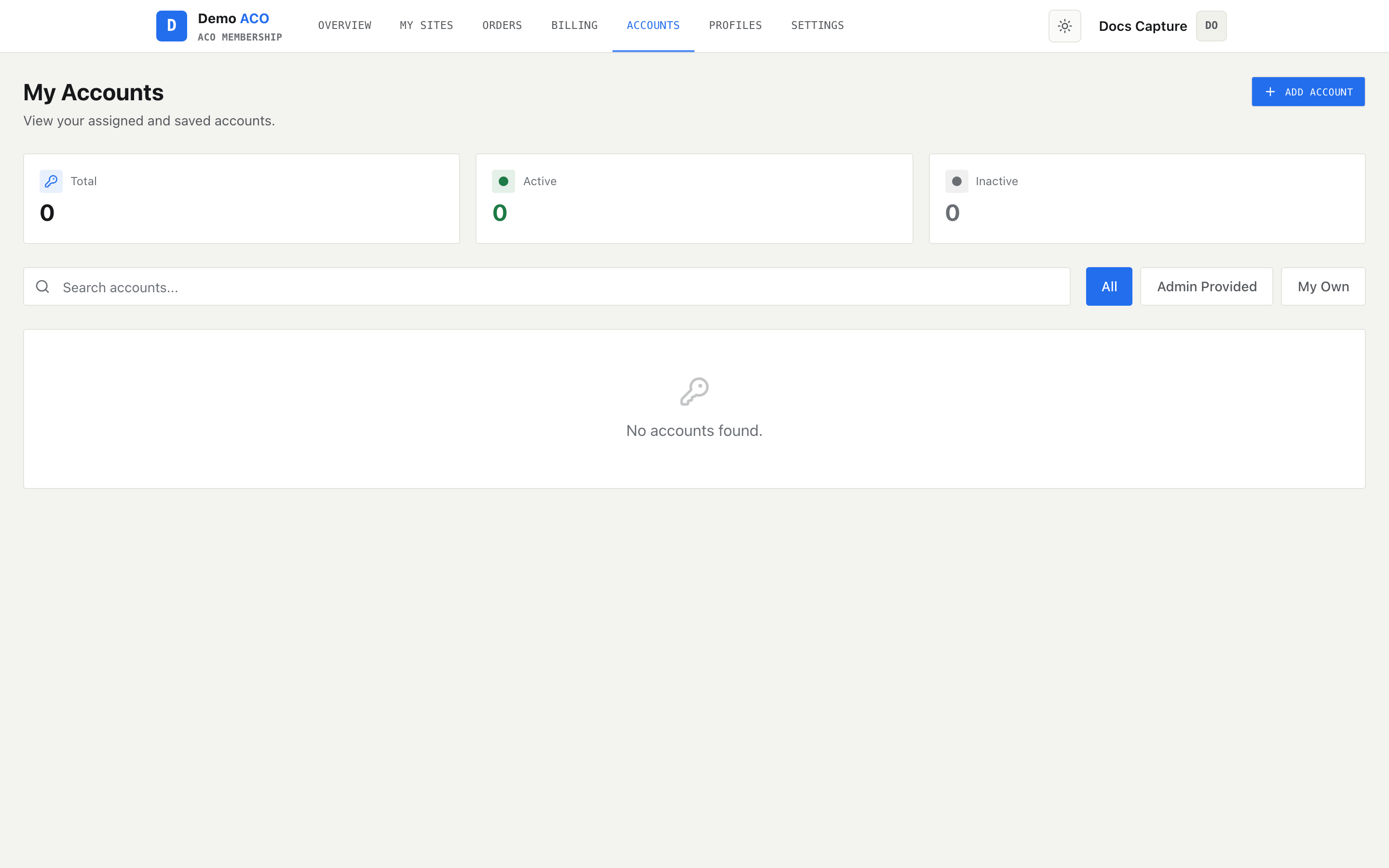Image resolution: width=1389 pixels, height=868 pixels.
Task: Click the Inactive card label
Action: tap(996, 181)
